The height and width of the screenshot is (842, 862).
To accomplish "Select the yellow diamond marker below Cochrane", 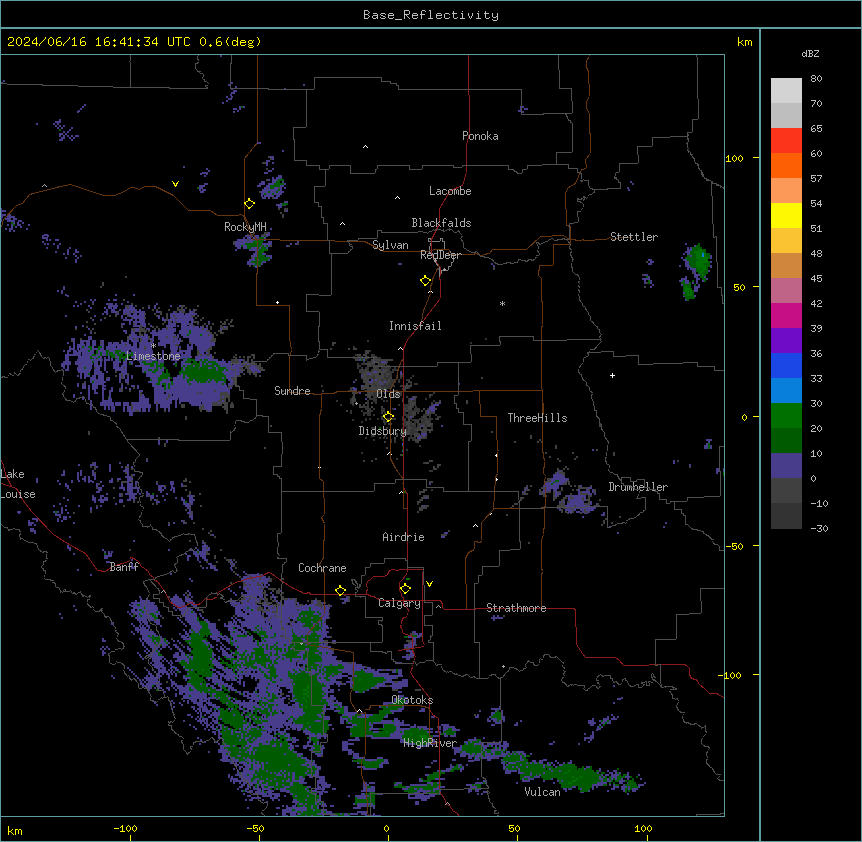I will 340,590.
